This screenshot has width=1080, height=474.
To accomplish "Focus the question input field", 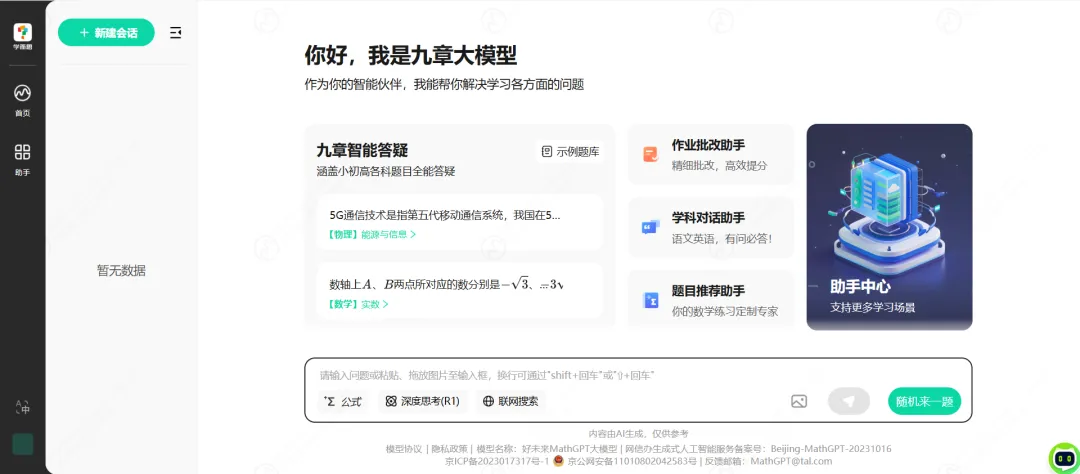I will pos(638,375).
